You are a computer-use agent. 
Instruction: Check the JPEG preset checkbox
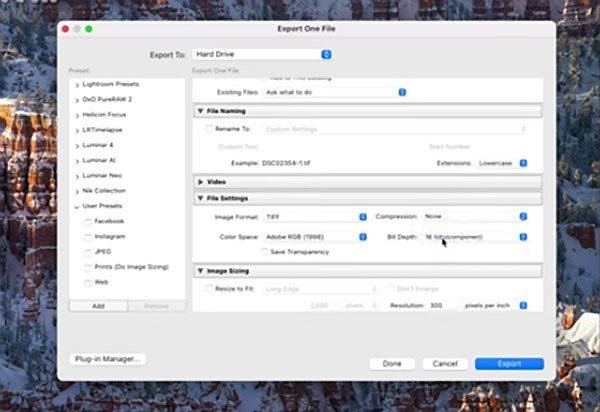[x=88, y=252]
